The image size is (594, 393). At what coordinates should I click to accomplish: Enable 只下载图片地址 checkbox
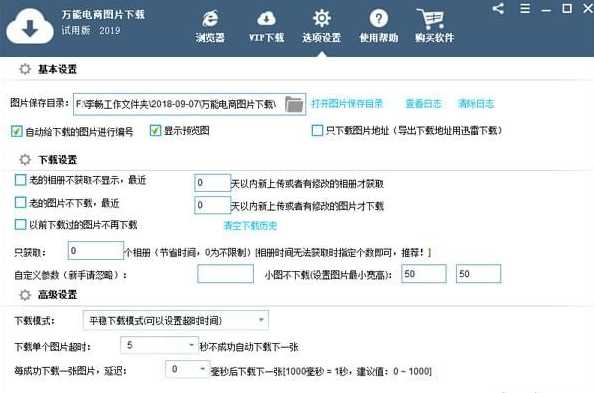point(317,130)
